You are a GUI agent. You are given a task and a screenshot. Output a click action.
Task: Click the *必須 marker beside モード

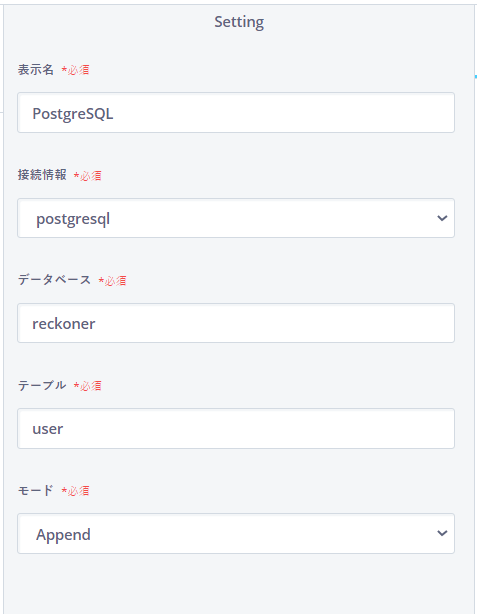coord(75,491)
